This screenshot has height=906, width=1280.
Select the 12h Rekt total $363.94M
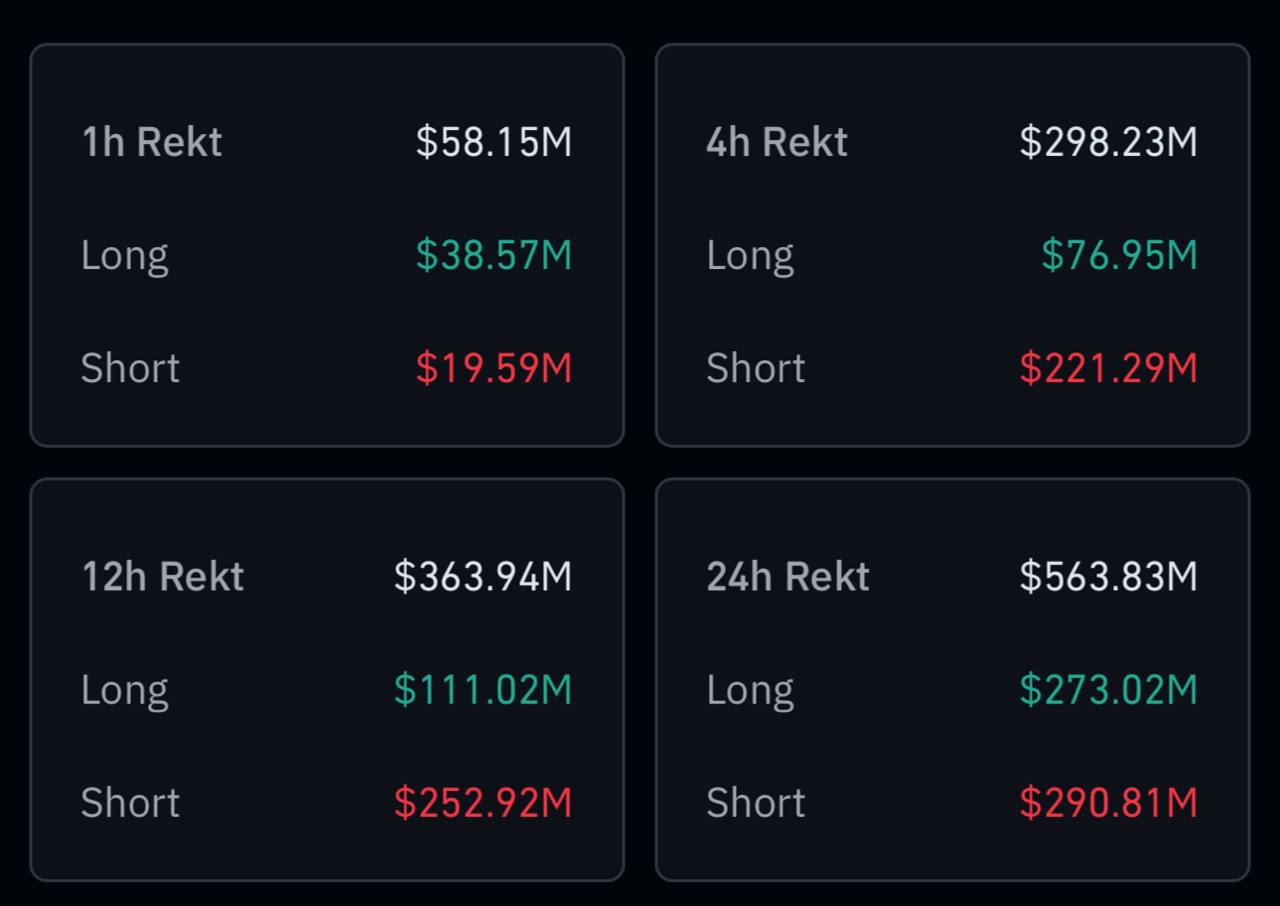pyautogui.click(x=483, y=577)
